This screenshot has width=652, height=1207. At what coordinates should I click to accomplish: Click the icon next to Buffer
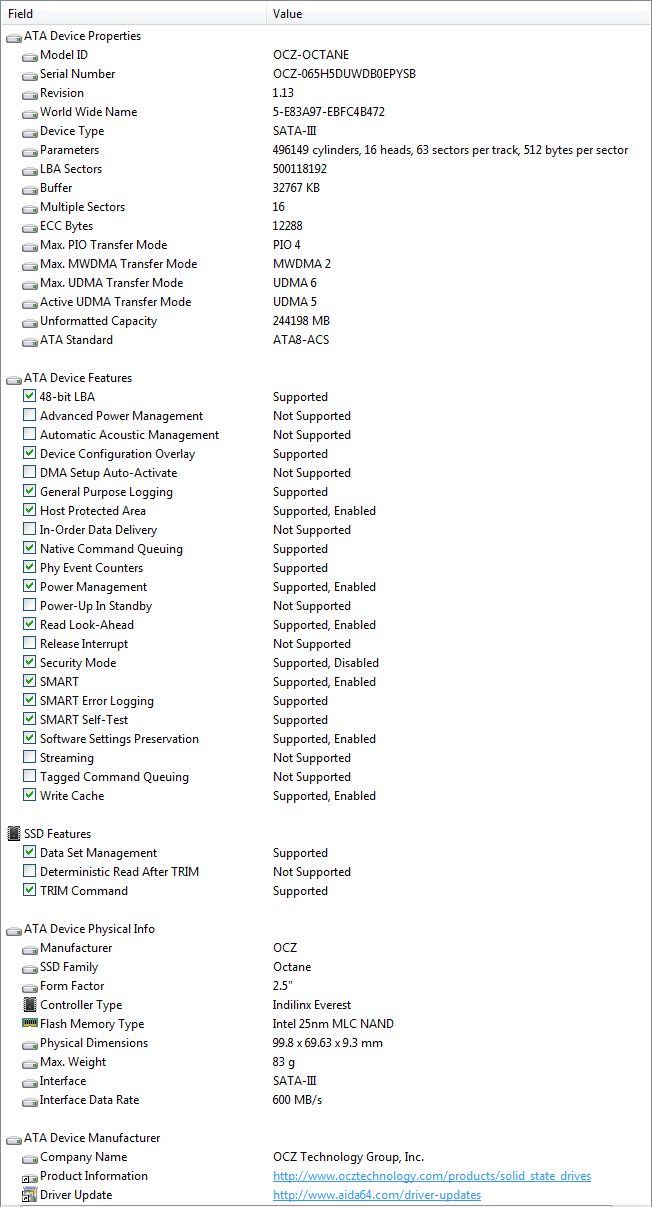[29, 189]
